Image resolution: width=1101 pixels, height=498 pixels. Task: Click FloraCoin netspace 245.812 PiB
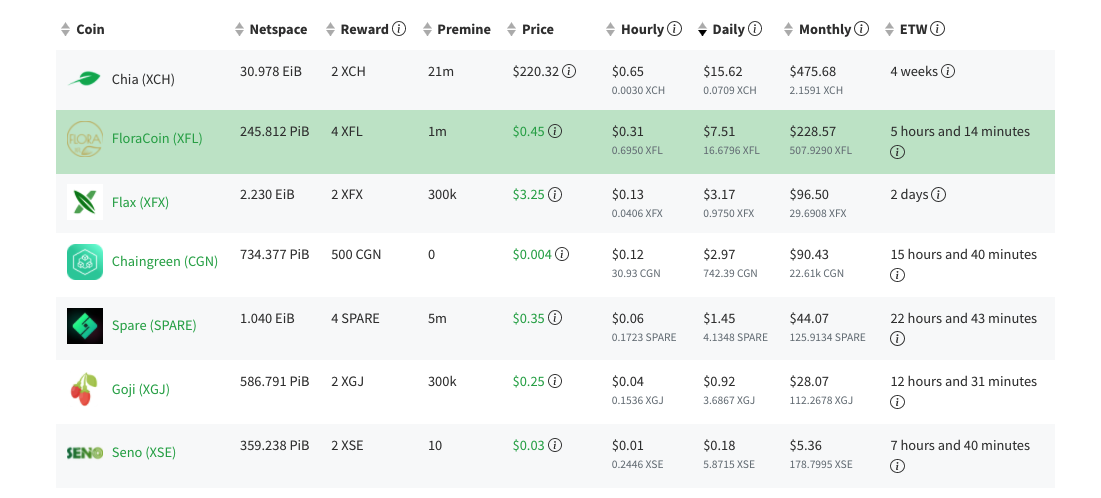tap(275, 131)
